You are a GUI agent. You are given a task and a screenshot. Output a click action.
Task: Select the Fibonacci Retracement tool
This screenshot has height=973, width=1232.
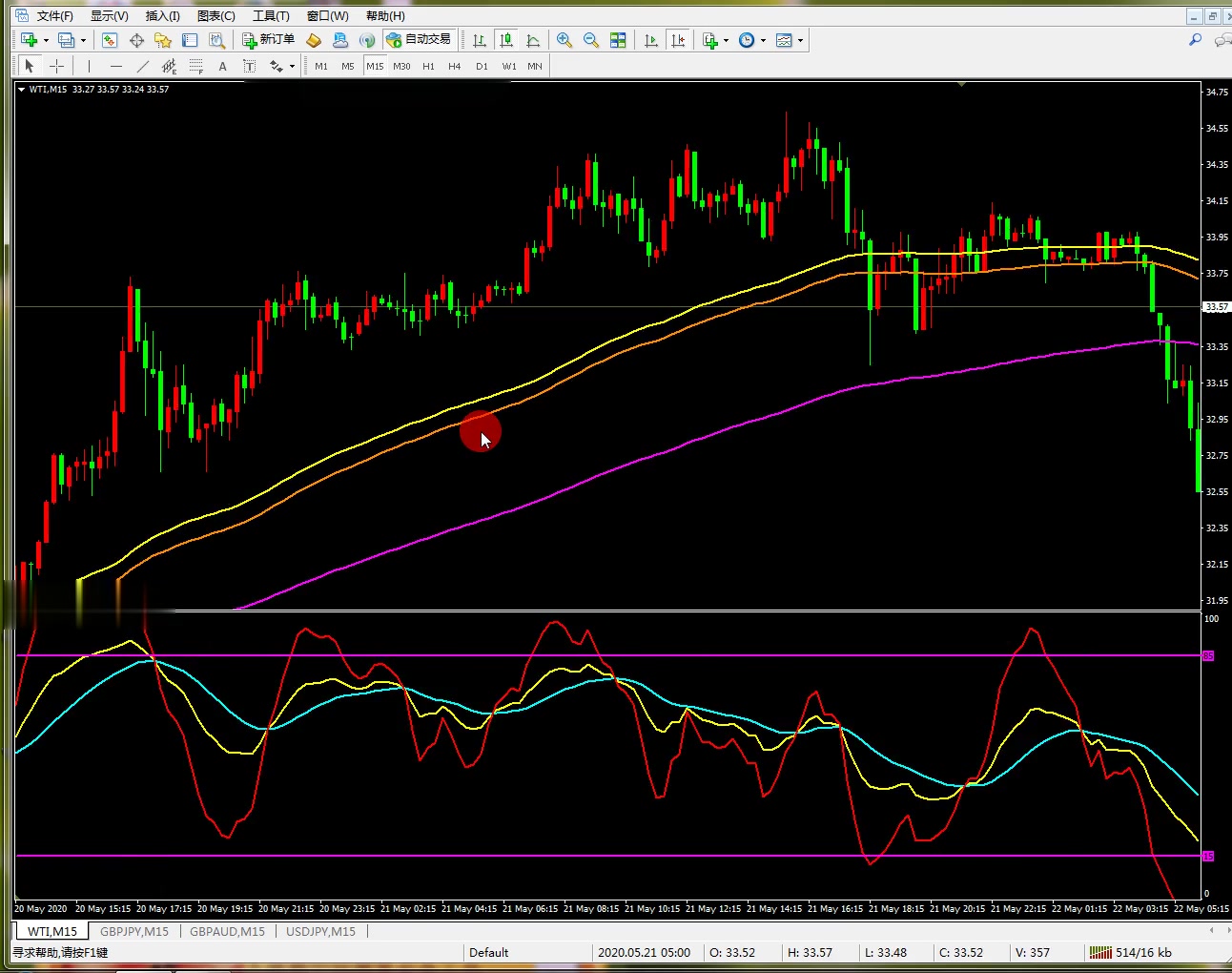click(x=195, y=66)
